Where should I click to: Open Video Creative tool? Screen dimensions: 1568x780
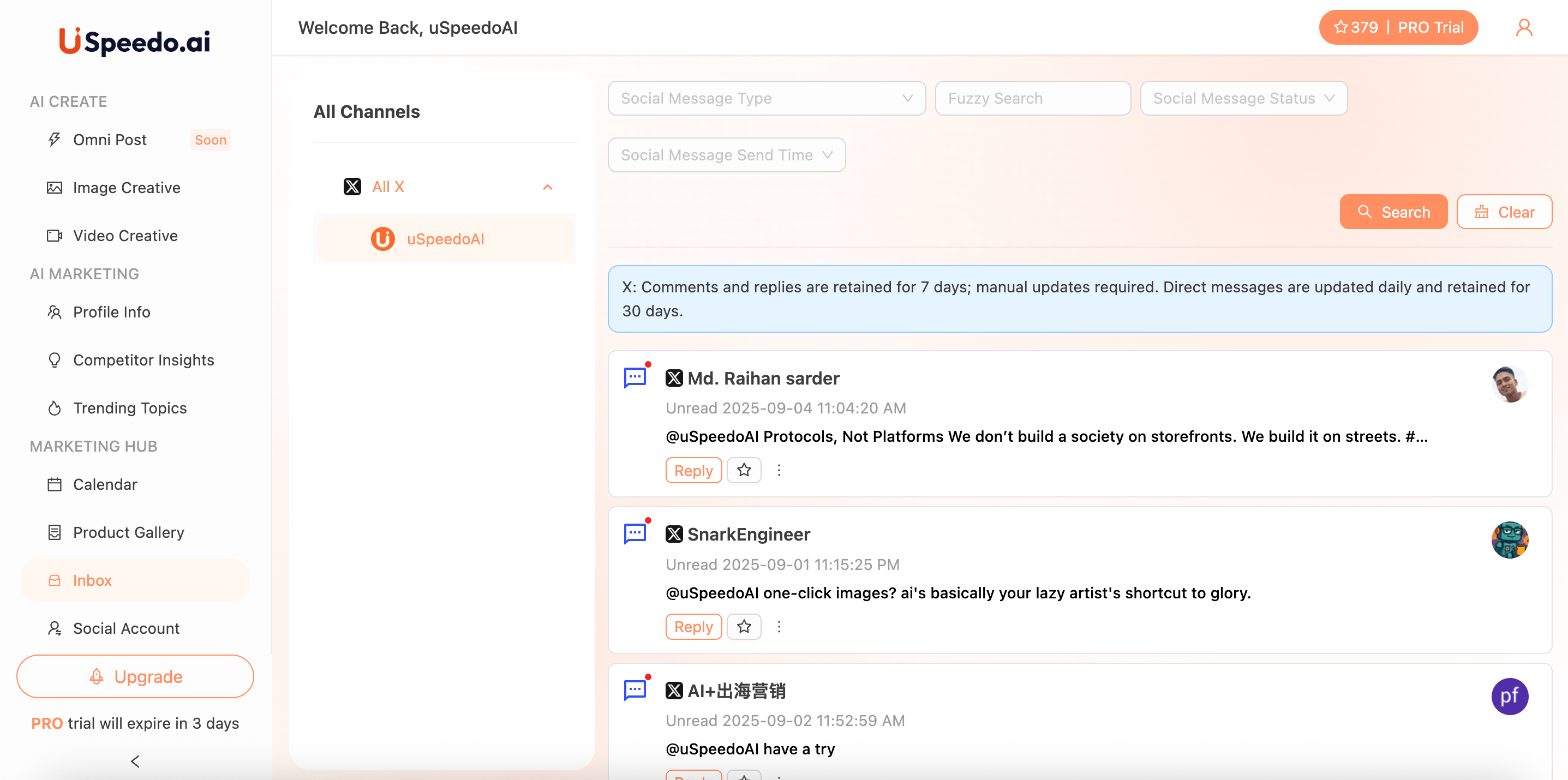[x=124, y=236]
